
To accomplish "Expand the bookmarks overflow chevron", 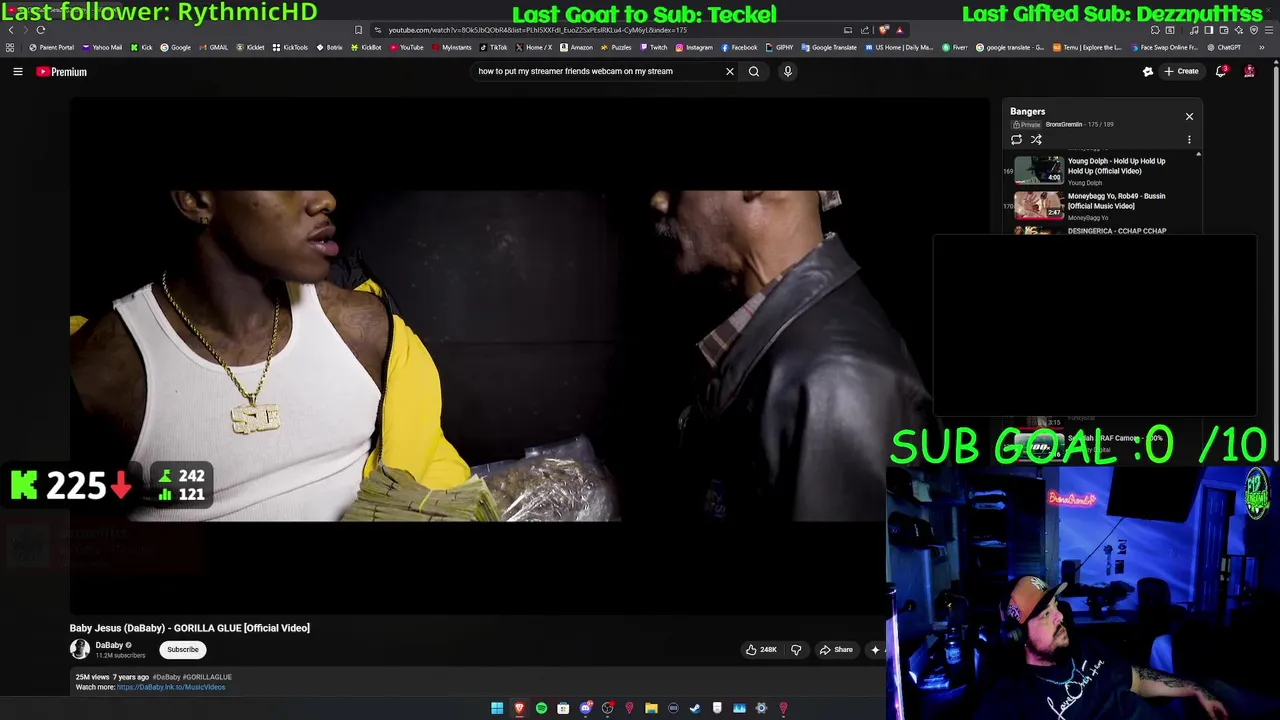I will (1261, 47).
